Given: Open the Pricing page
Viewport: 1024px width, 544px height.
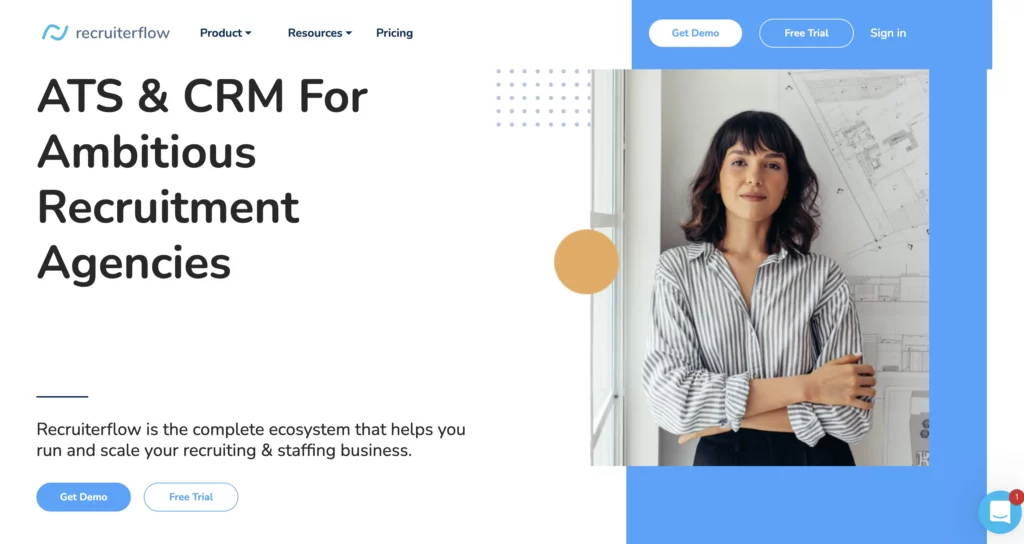Looking at the screenshot, I should [394, 33].
